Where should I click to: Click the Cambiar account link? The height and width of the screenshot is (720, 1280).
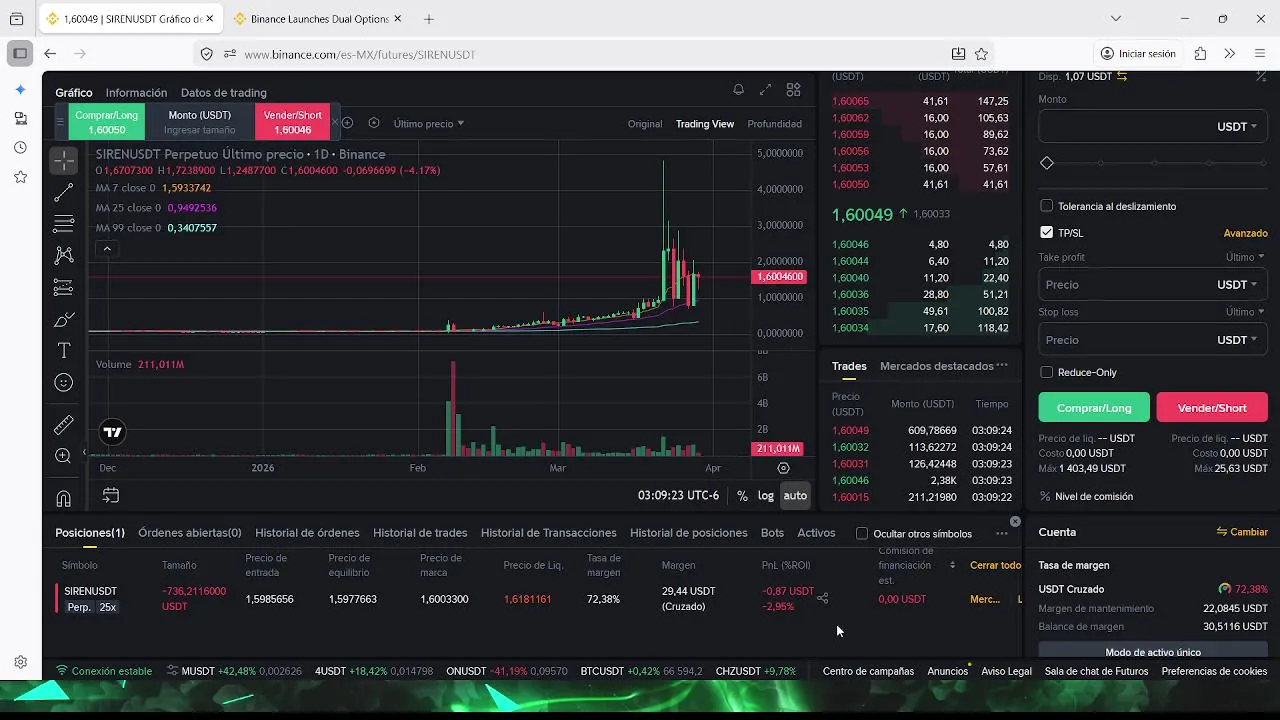tap(1242, 532)
